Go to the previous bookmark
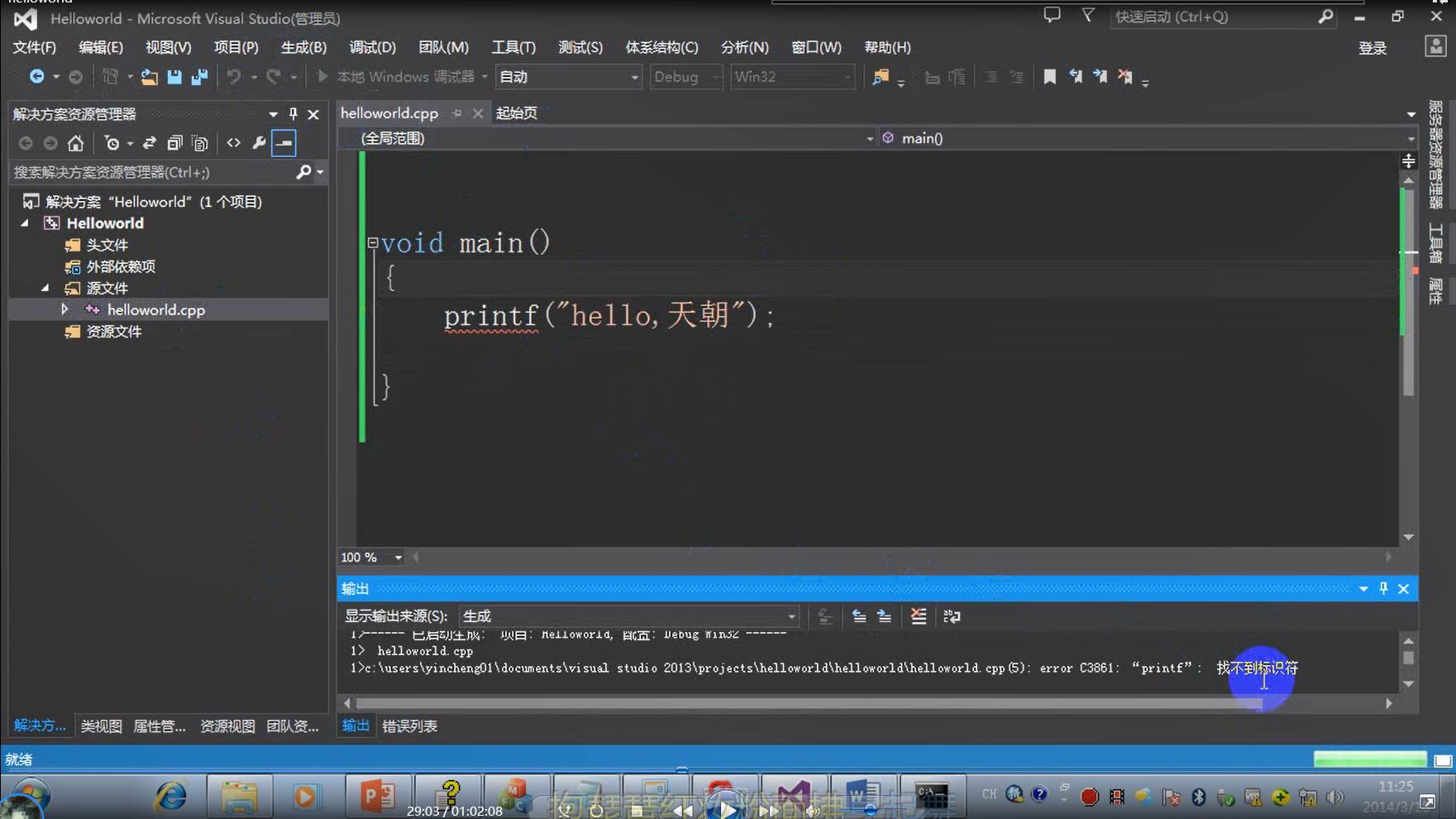This screenshot has width=1456, height=819. [x=1075, y=77]
